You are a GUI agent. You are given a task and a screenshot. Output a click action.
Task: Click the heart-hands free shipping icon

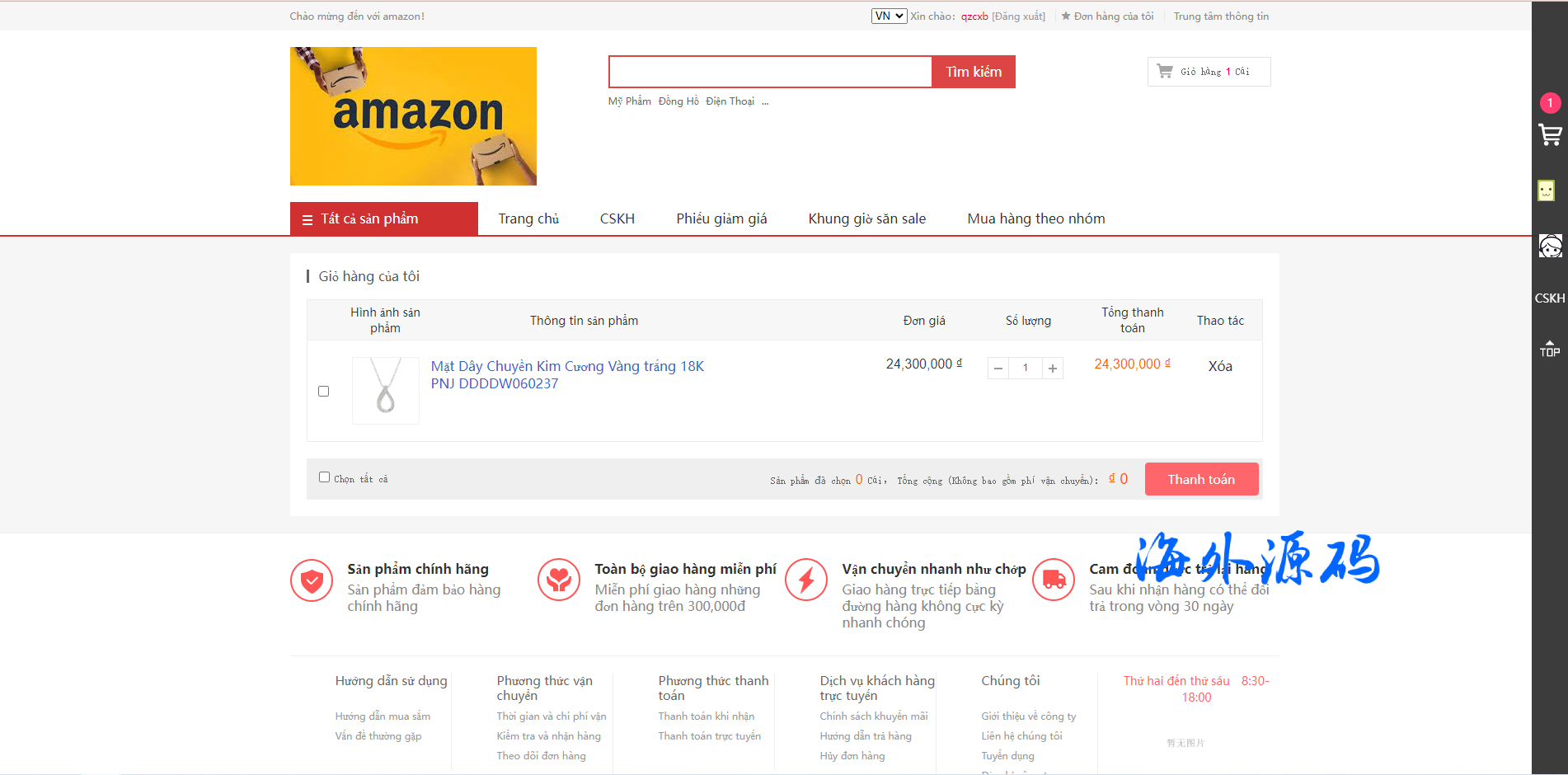(559, 580)
